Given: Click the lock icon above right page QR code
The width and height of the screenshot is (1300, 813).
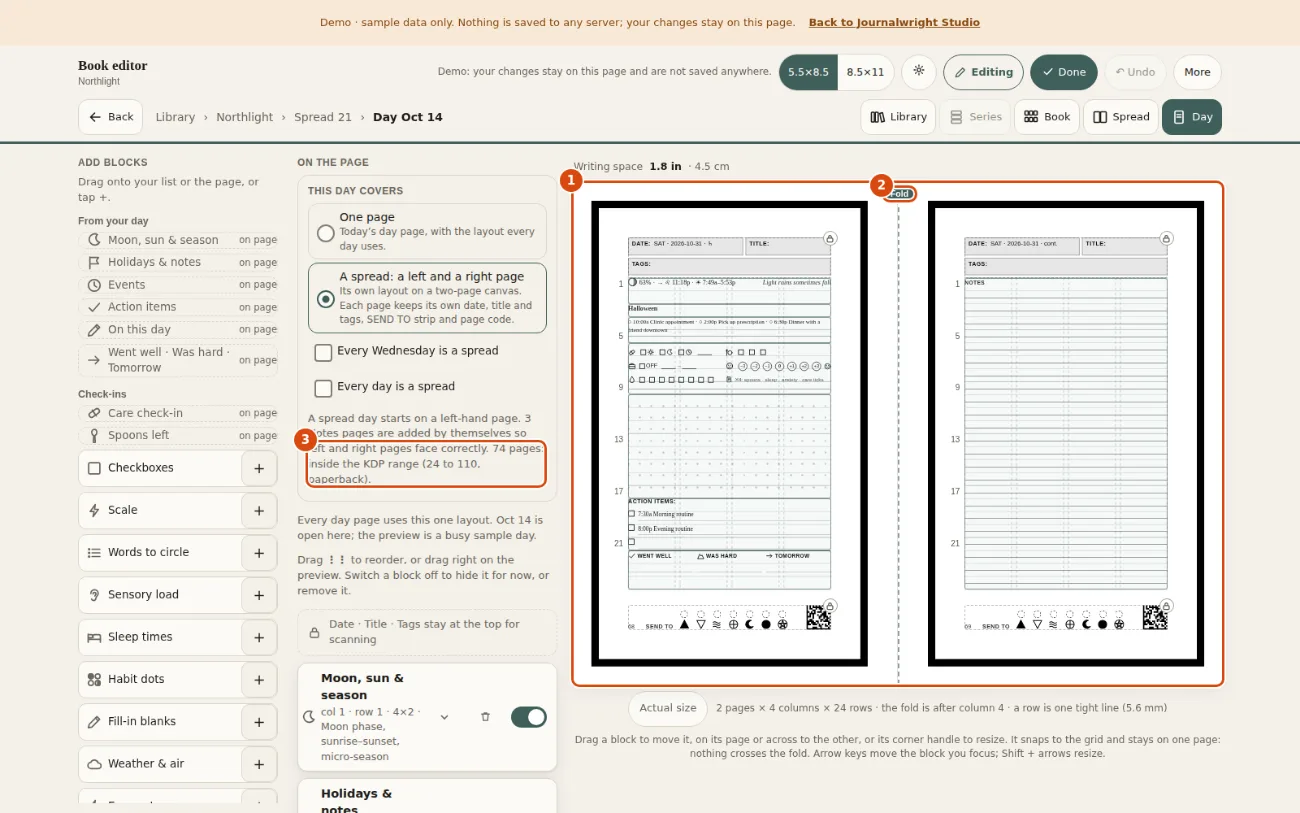Looking at the screenshot, I should (x=1166, y=605).
